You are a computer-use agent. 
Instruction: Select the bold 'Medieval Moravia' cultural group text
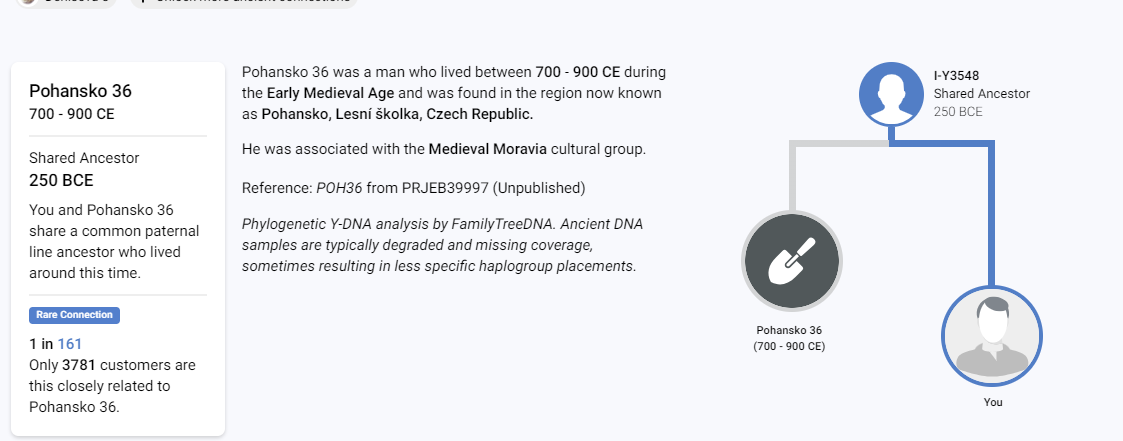488,150
